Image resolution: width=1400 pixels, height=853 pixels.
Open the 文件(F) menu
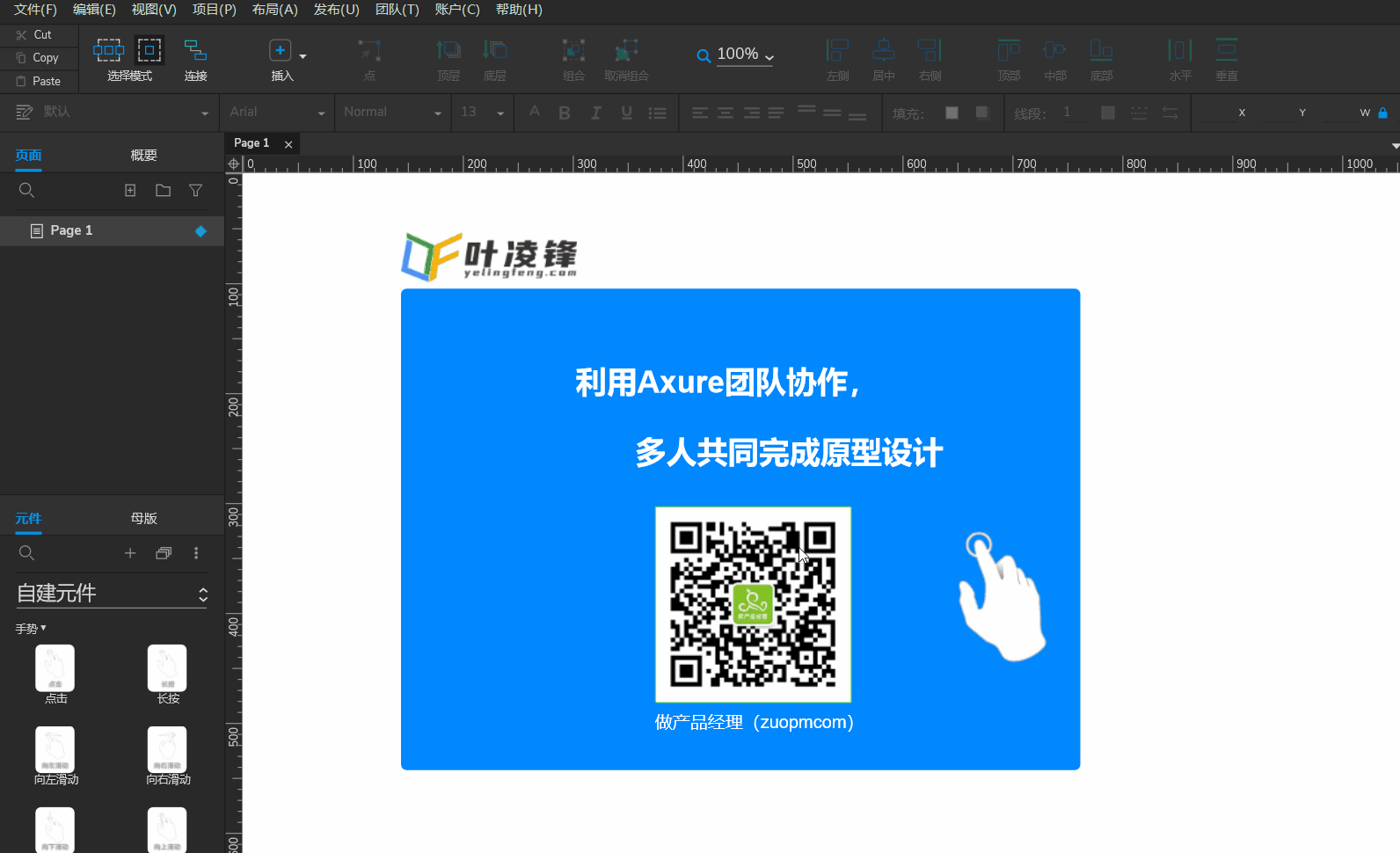coord(35,10)
